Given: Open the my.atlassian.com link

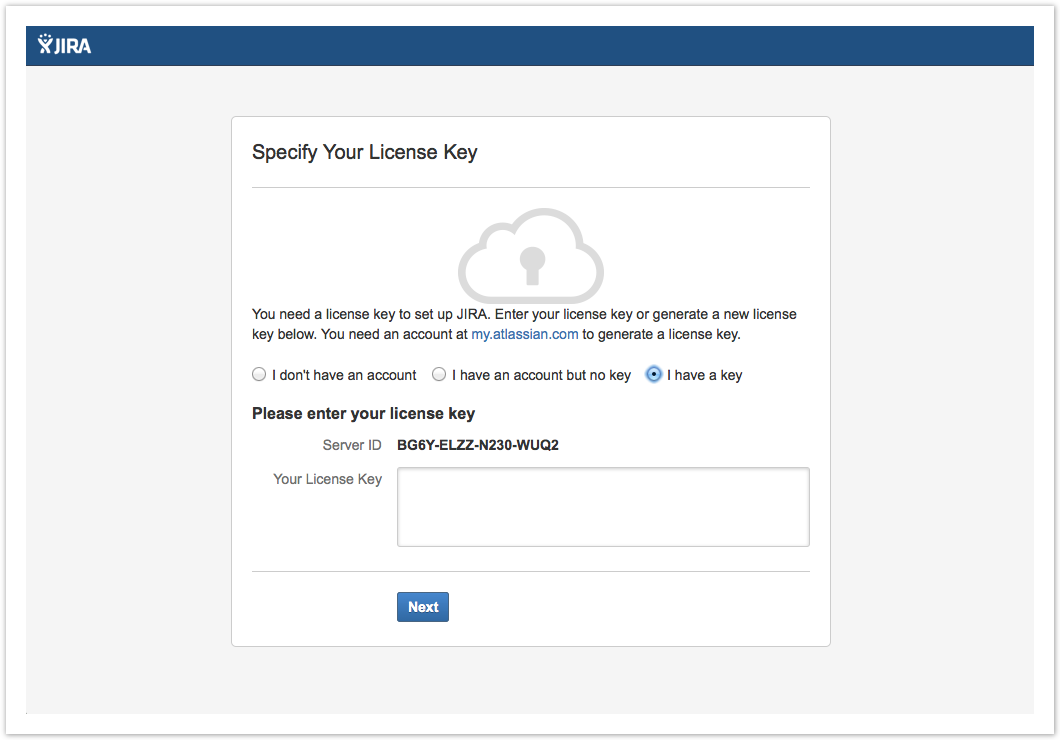Looking at the screenshot, I should (524, 334).
